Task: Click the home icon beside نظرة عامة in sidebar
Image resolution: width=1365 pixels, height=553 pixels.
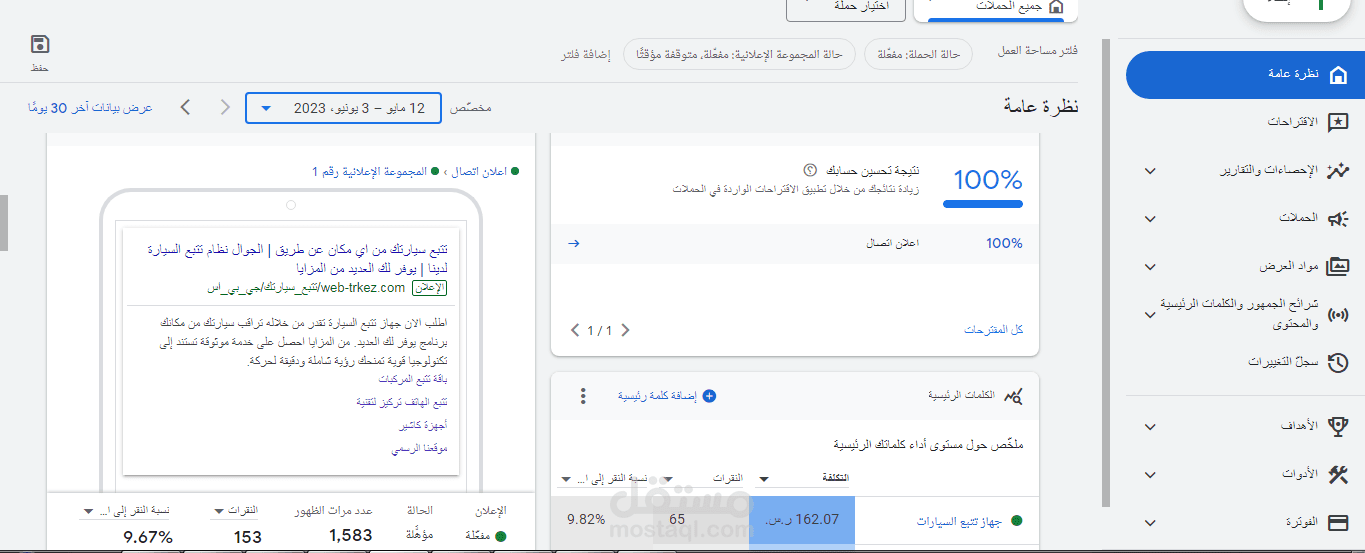Action: 1337,74
